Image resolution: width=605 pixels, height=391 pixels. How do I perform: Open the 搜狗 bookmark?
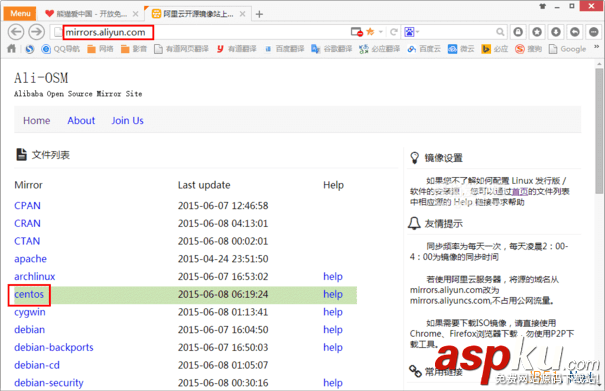pyautogui.click(x=529, y=49)
